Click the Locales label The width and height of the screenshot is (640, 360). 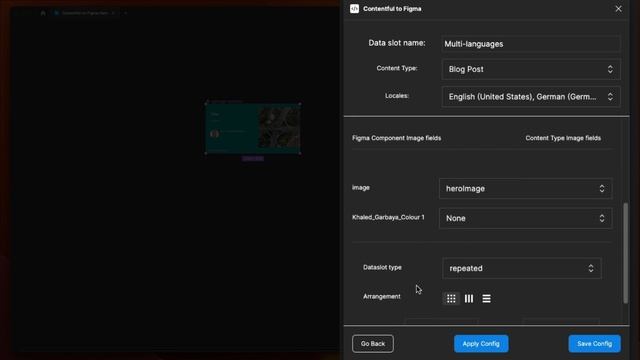tap(397, 96)
